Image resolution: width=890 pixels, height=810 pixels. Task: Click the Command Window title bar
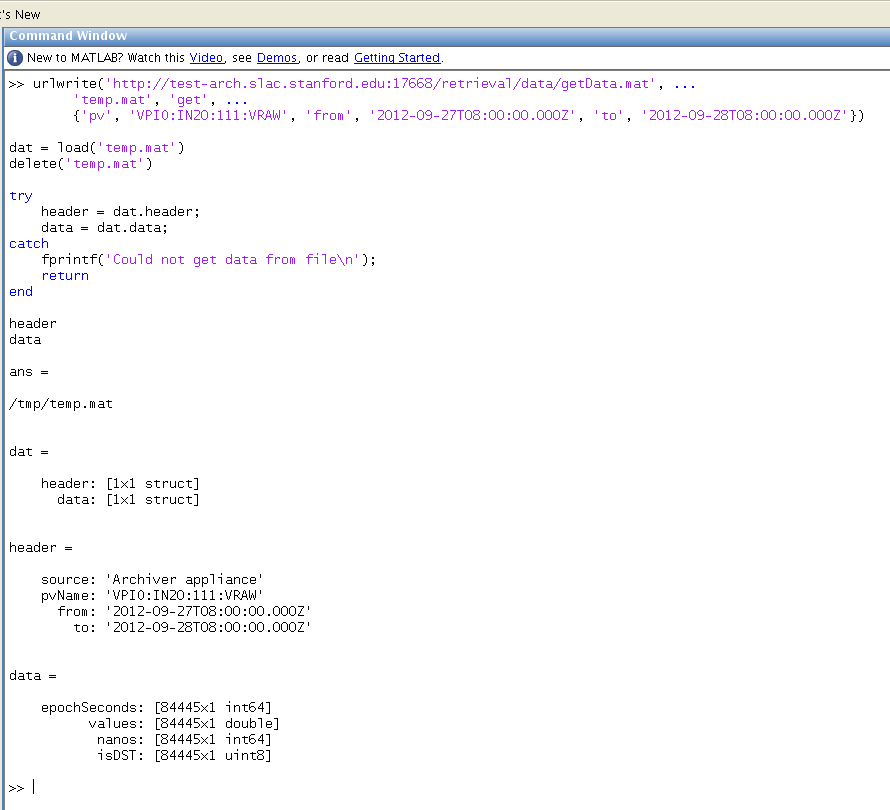[x=68, y=36]
